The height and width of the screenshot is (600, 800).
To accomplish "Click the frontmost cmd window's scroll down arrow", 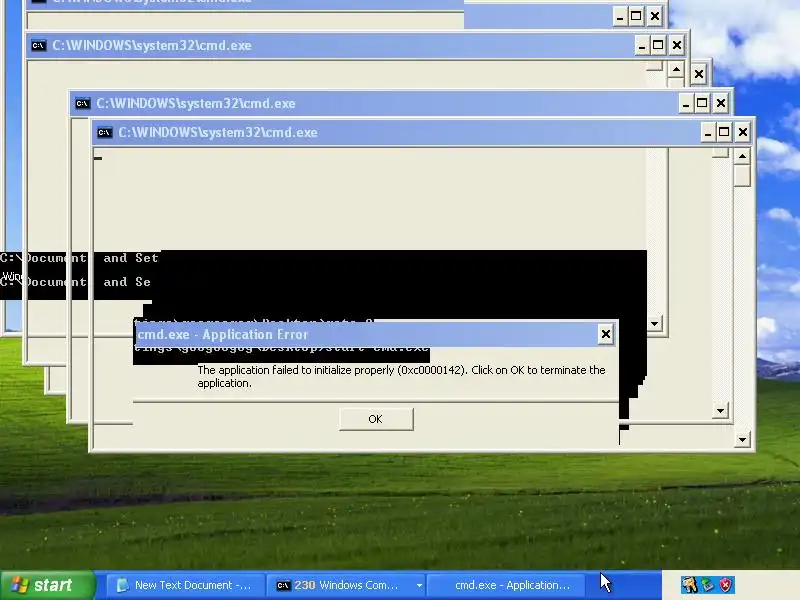I will [742, 439].
